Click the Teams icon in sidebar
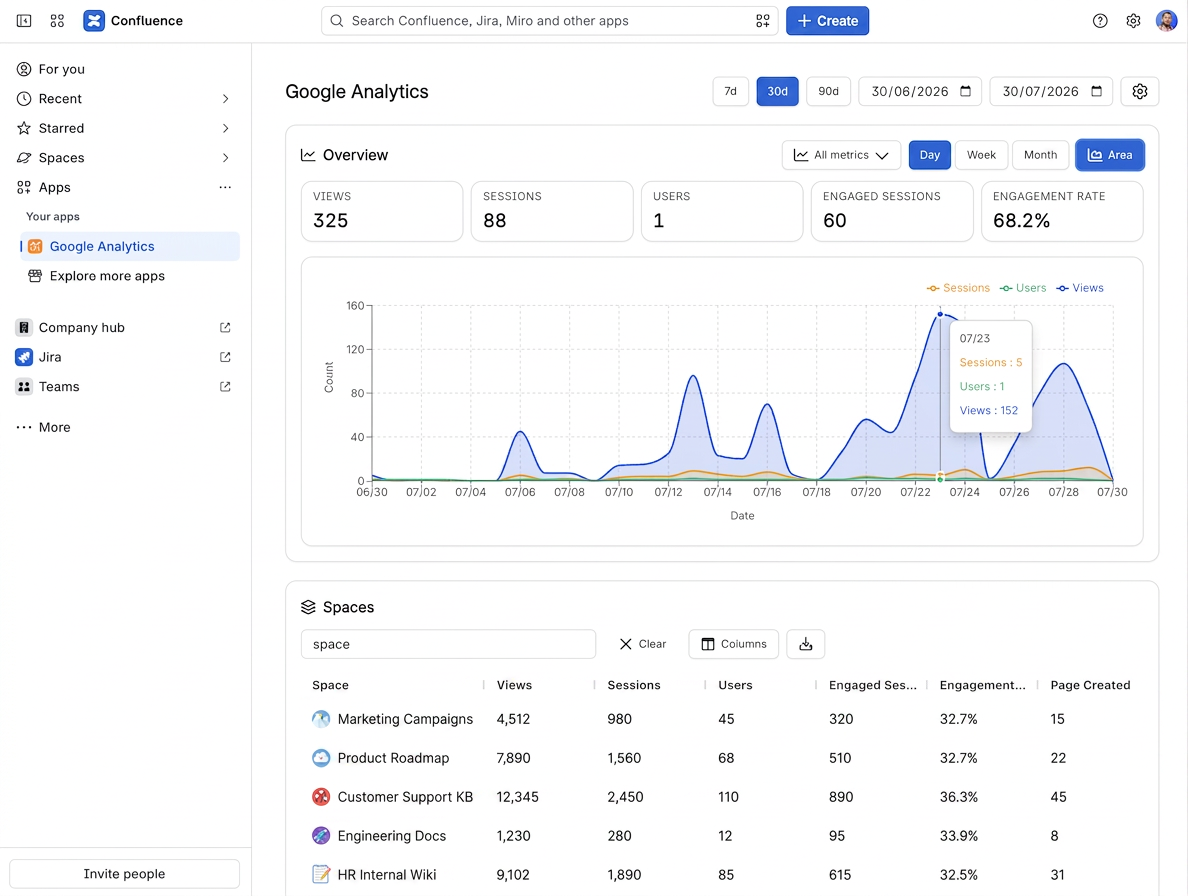 tap(24, 386)
